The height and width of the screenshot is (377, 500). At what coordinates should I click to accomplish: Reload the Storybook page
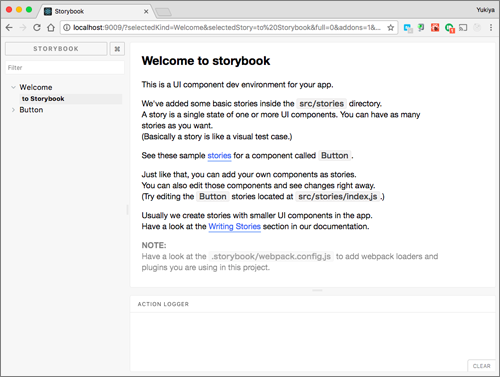(x=37, y=28)
